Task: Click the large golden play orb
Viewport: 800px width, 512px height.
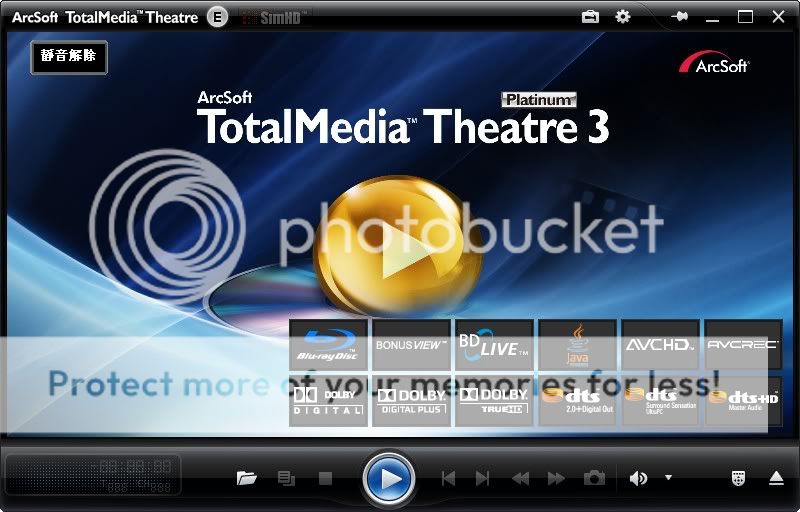Action: point(398,245)
